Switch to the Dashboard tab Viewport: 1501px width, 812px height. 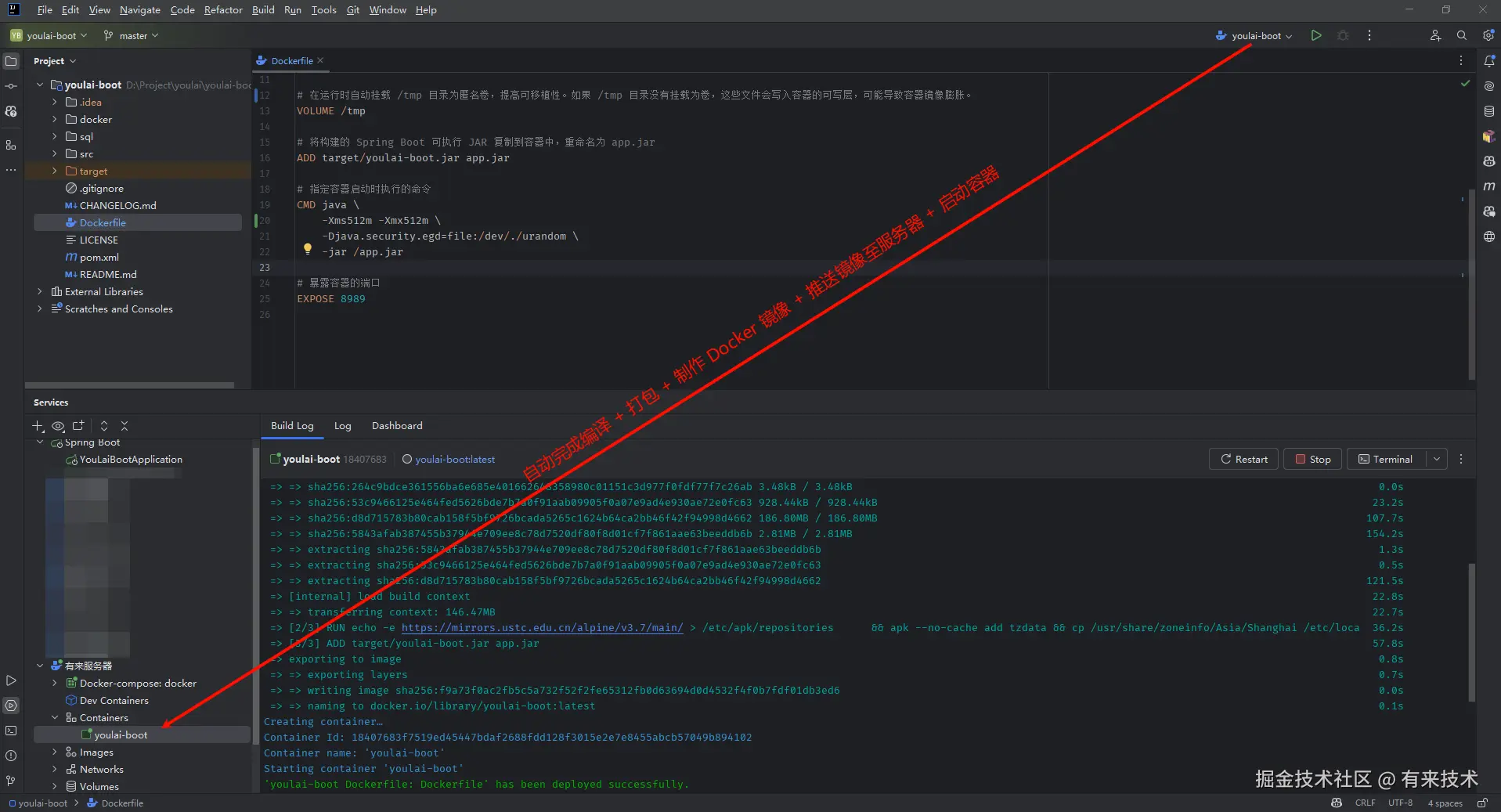point(397,426)
